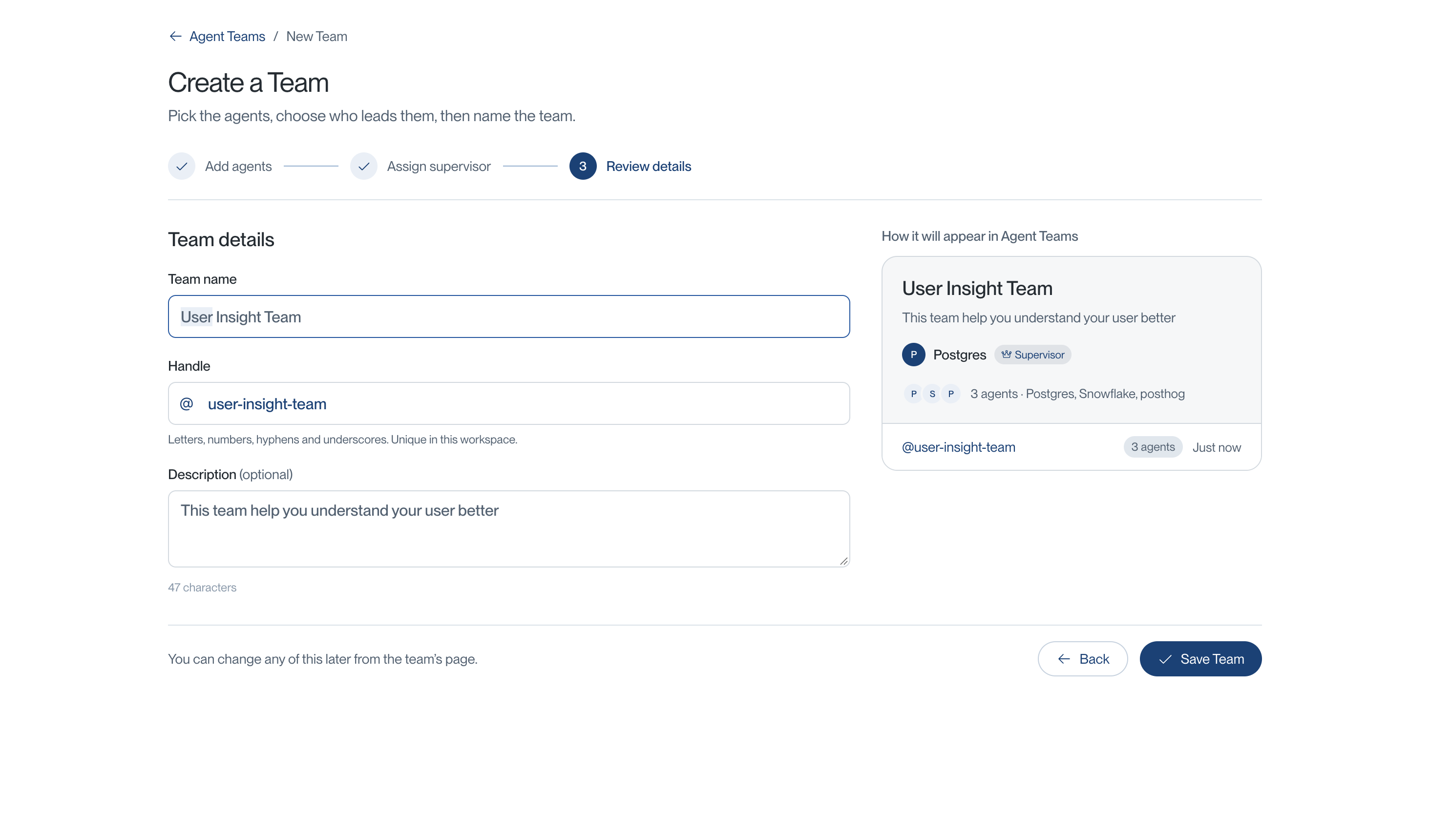Go to the Add agents step
The width and height of the screenshot is (1430, 840).
(x=238, y=167)
